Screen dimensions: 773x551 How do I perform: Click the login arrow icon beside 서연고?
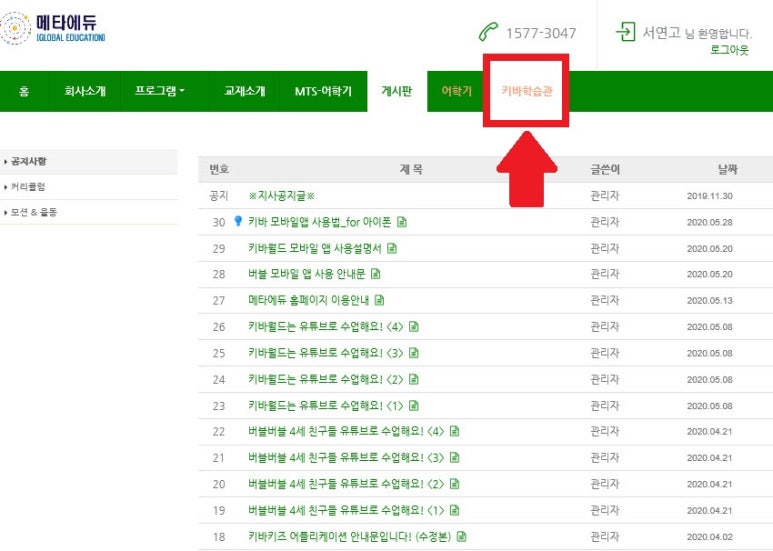click(626, 32)
